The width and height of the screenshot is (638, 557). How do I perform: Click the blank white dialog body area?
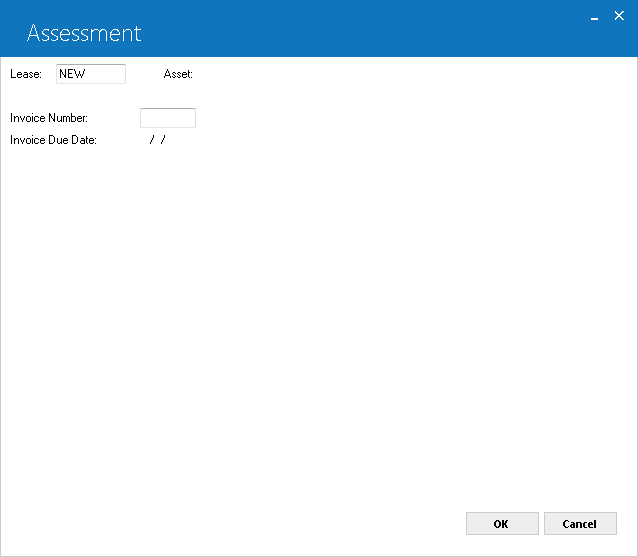[317, 325]
